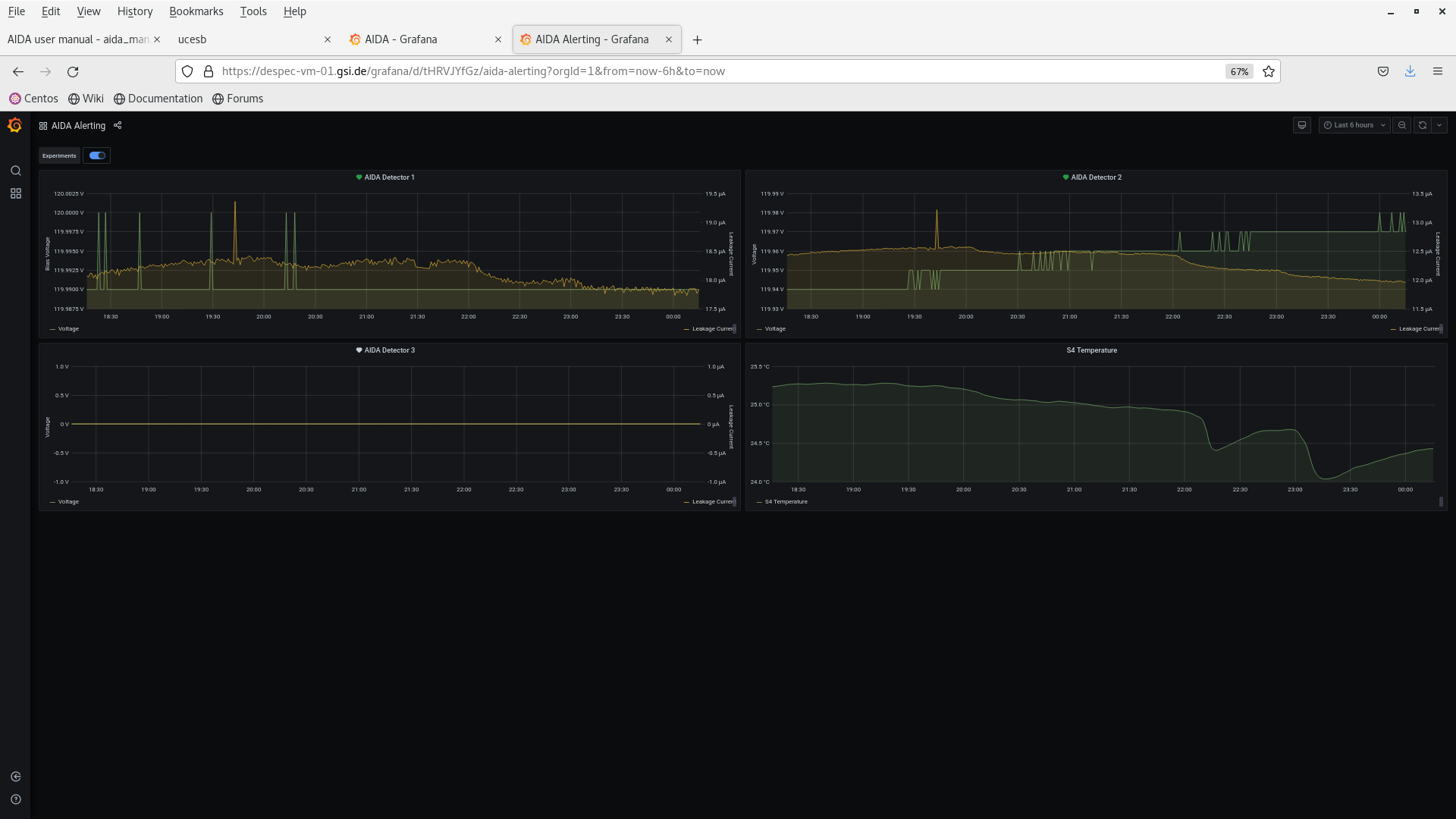Click the tracking protection shield icon
This screenshot has width=1456, height=819.
point(187,71)
